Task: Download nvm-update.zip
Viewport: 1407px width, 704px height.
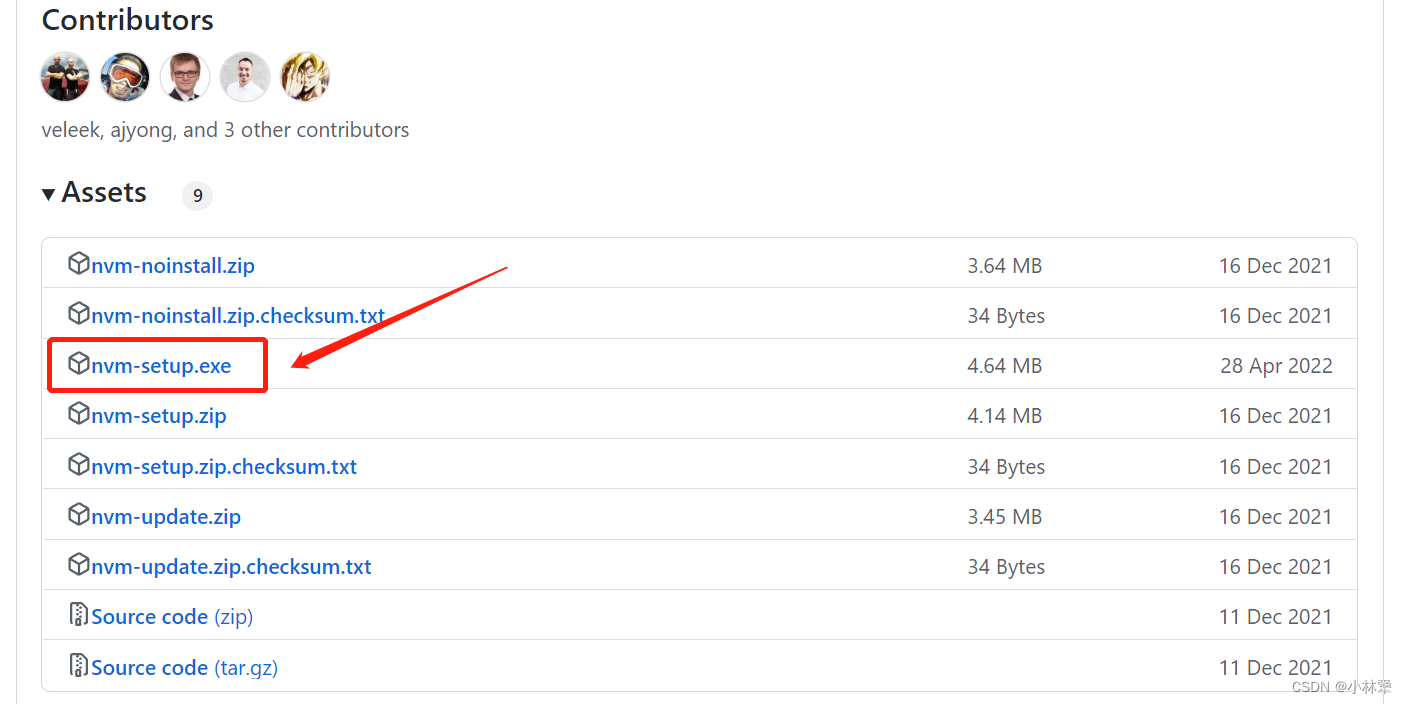Action: [x=166, y=517]
